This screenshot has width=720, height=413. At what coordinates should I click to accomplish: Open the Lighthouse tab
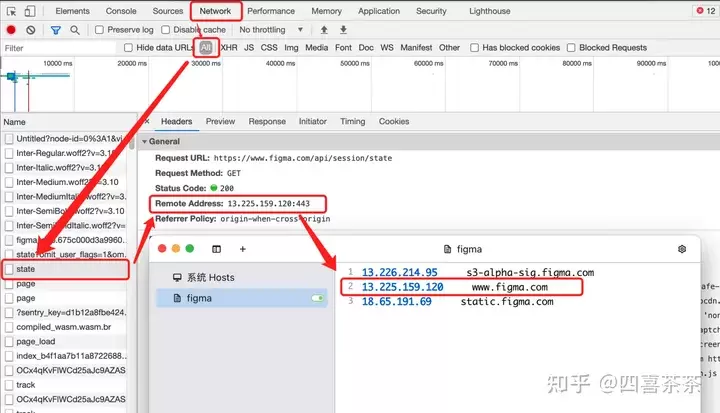[489, 11]
